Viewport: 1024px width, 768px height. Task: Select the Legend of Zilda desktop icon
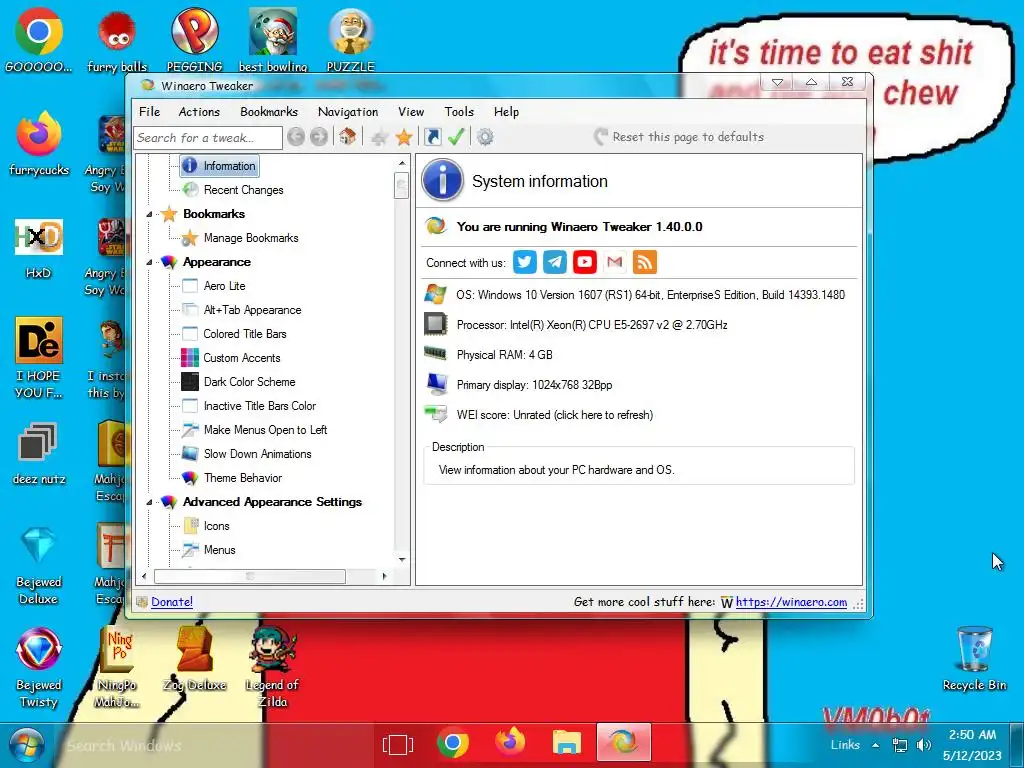[272, 666]
